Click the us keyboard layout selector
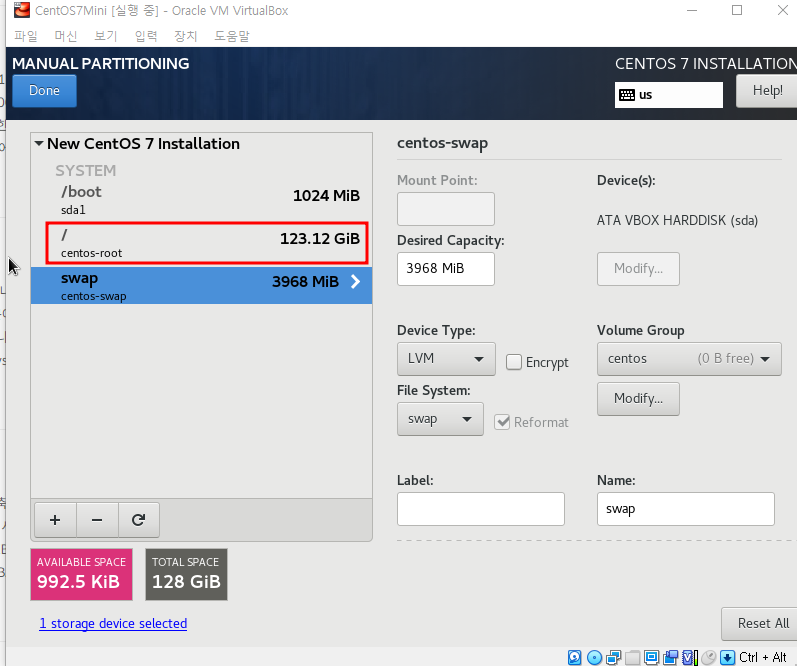 tap(668, 95)
